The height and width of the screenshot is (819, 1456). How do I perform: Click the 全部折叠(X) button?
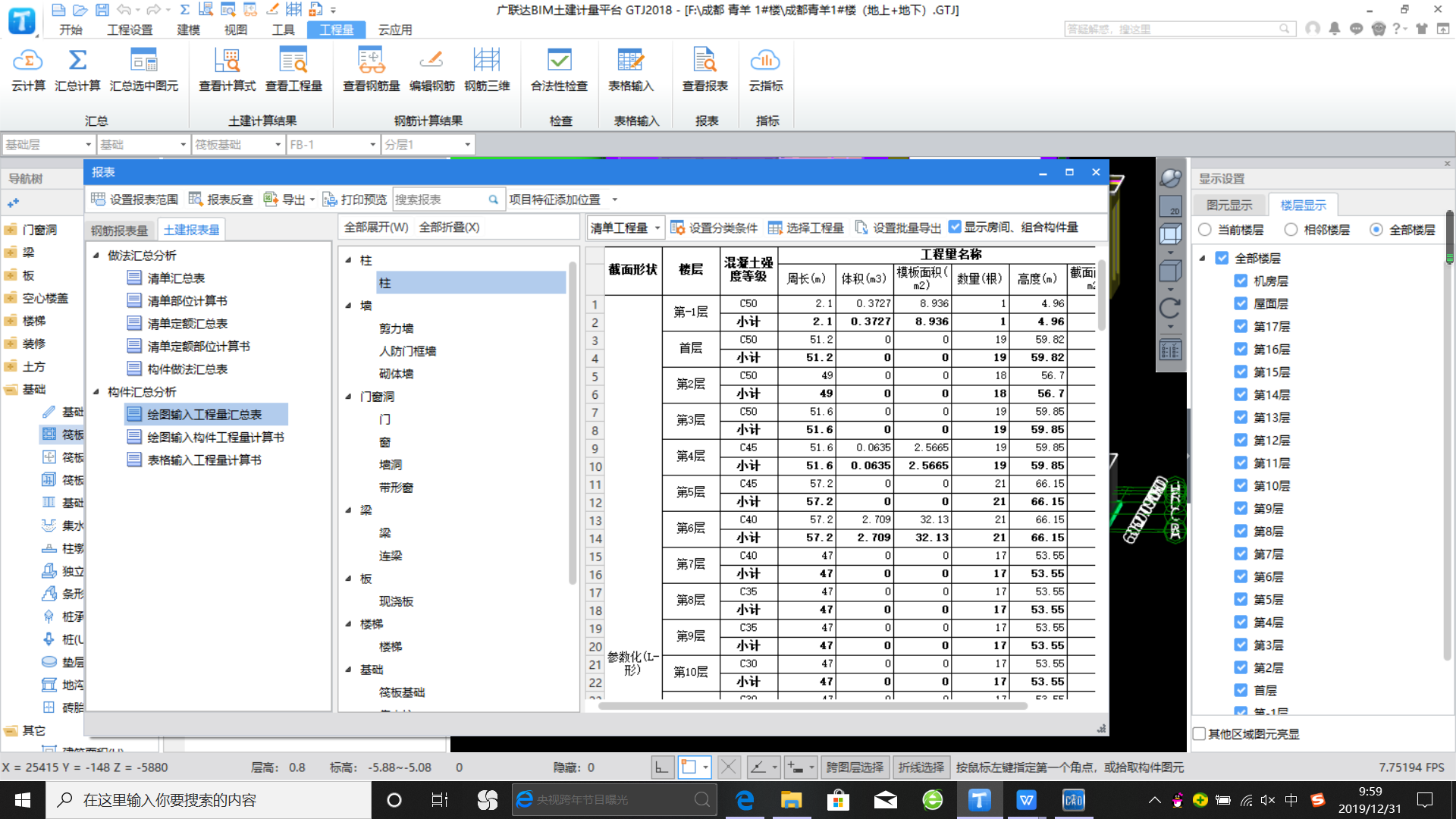[449, 227]
